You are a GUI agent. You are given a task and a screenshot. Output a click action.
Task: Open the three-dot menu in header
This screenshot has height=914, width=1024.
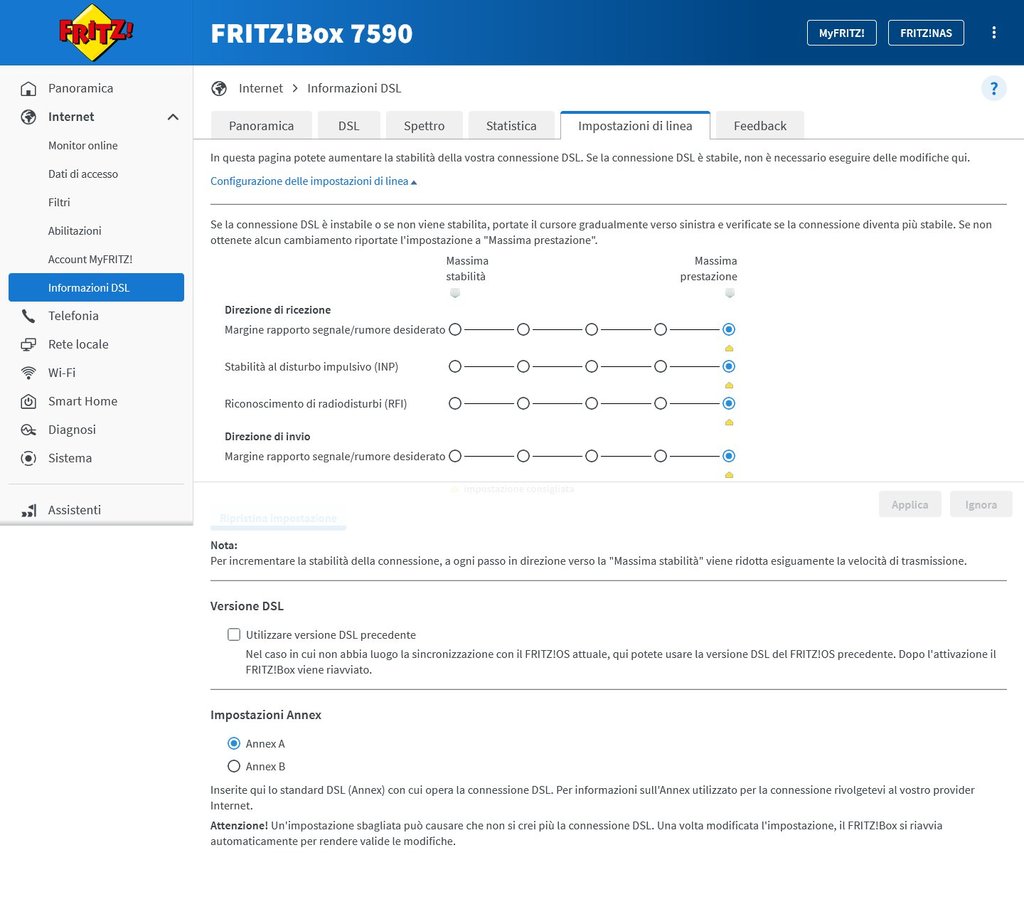(993, 33)
